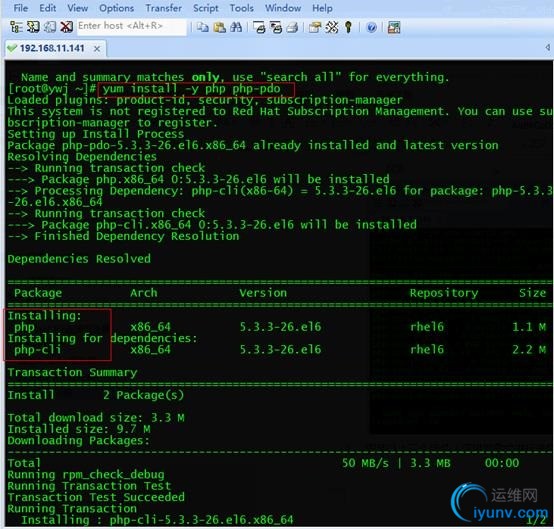Click 'Running rpm_check_debug' line
This screenshot has width=554, height=529.
(86, 475)
